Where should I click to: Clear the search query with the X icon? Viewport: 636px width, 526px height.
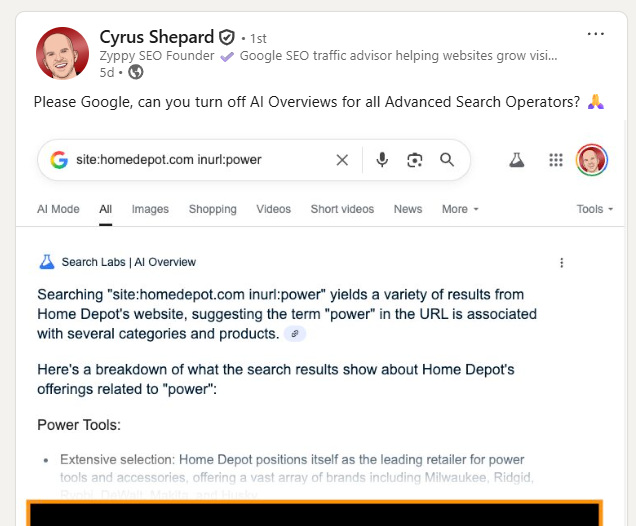pos(342,160)
